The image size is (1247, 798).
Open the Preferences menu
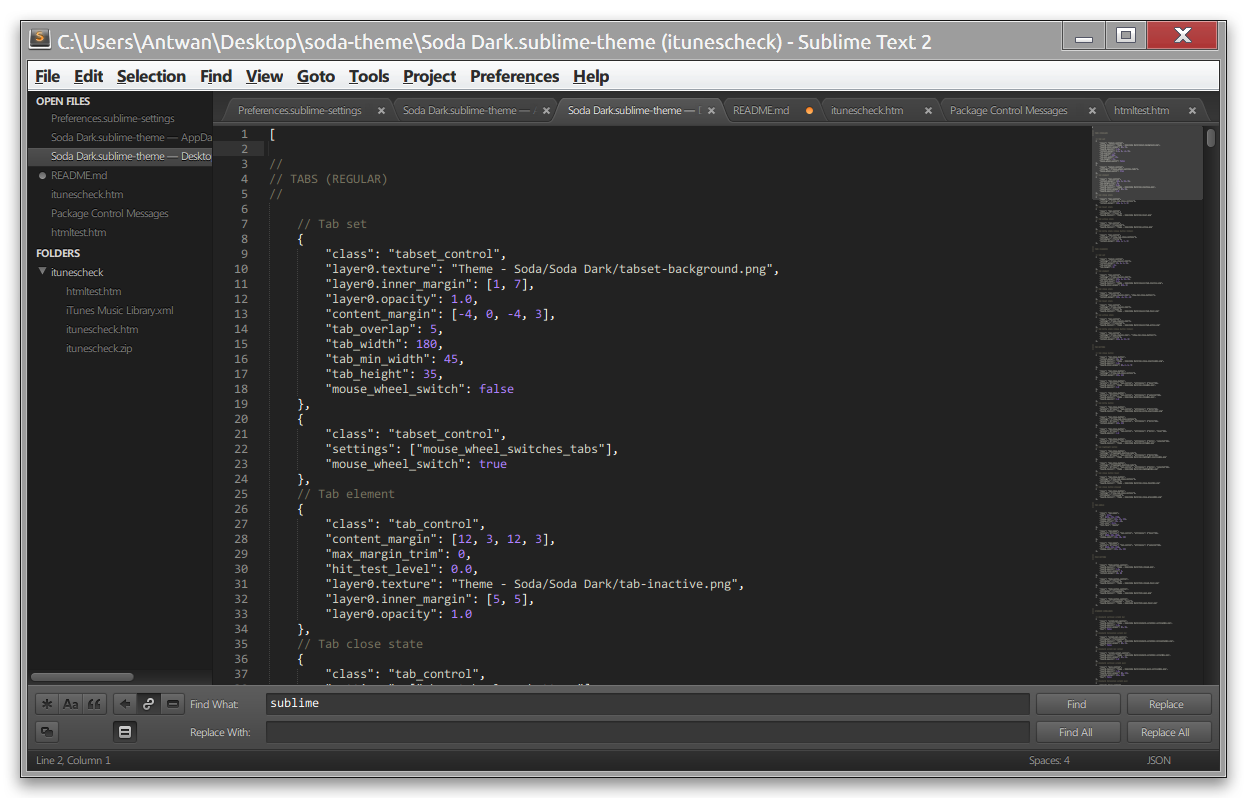pyautogui.click(x=514, y=76)
